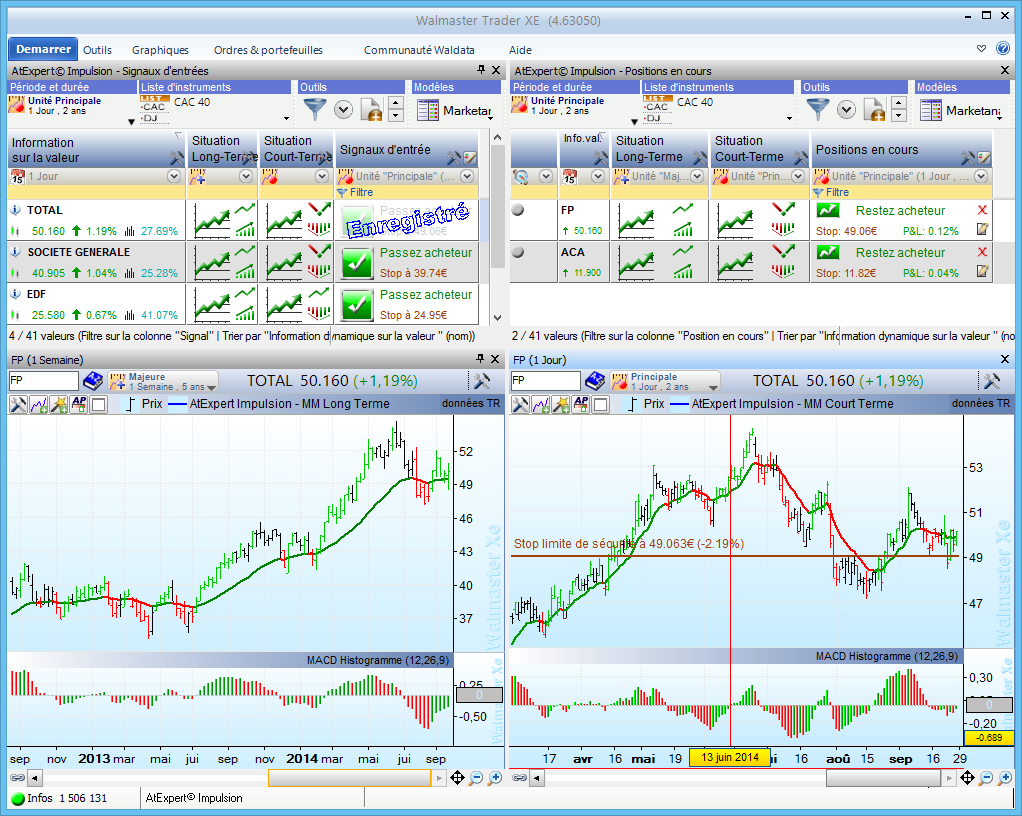The image size is (1022, 816).
Task: Click Restez acheteur icon for FP
Action: 828,211
